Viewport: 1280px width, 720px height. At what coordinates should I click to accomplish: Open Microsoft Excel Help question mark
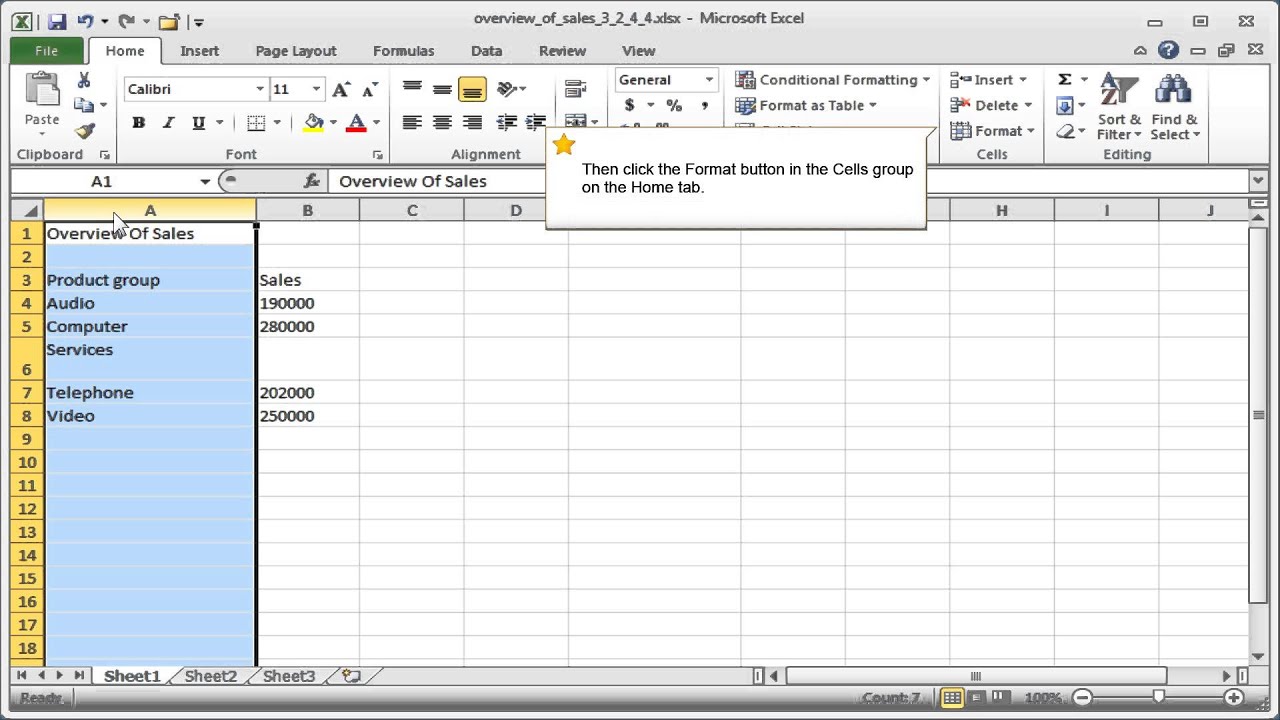coord(1168,50)
